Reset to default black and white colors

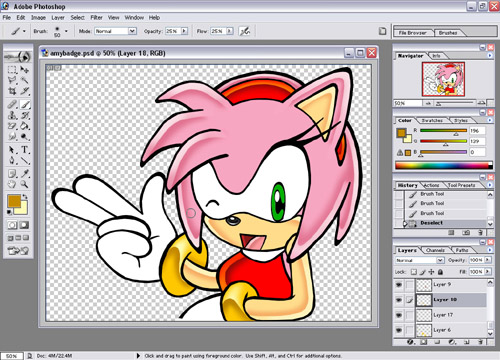click(x=9, y=212)
